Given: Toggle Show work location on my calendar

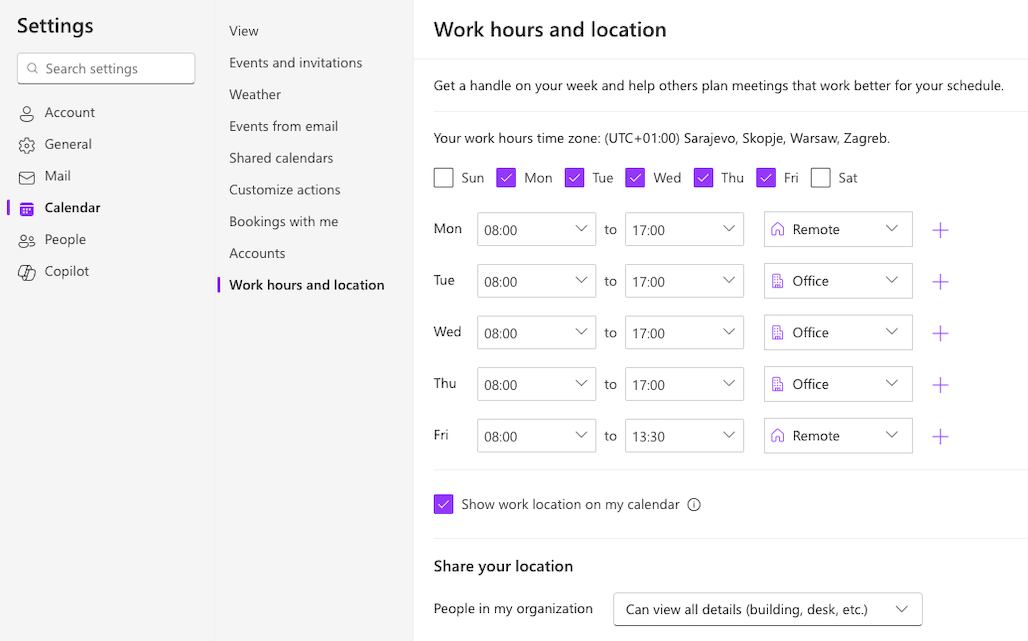Looking at the screenshot, I should [x=443, y=504].
